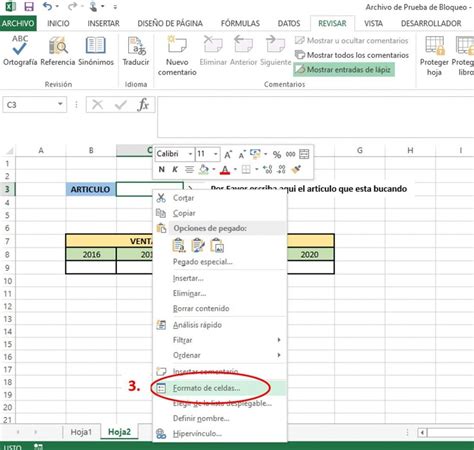Click the Traducir translate icon

click(136, 50)
